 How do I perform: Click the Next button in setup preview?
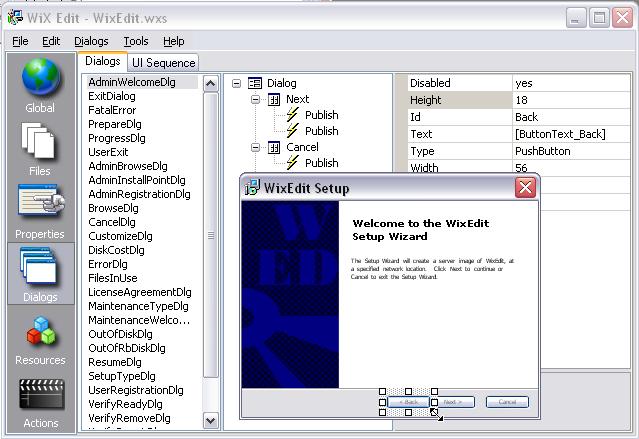455,402
